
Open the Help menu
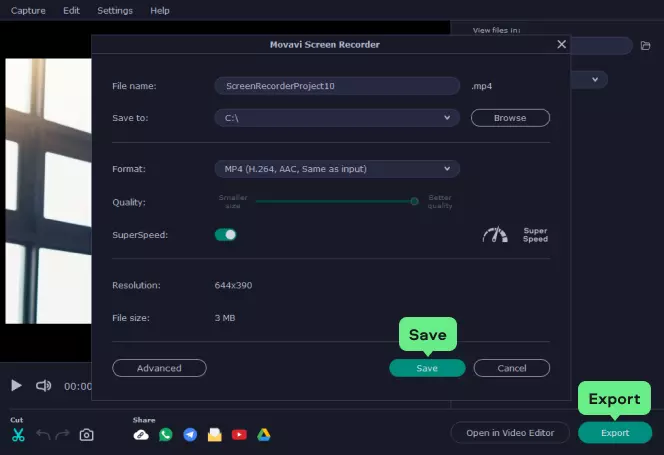[160, 11]
